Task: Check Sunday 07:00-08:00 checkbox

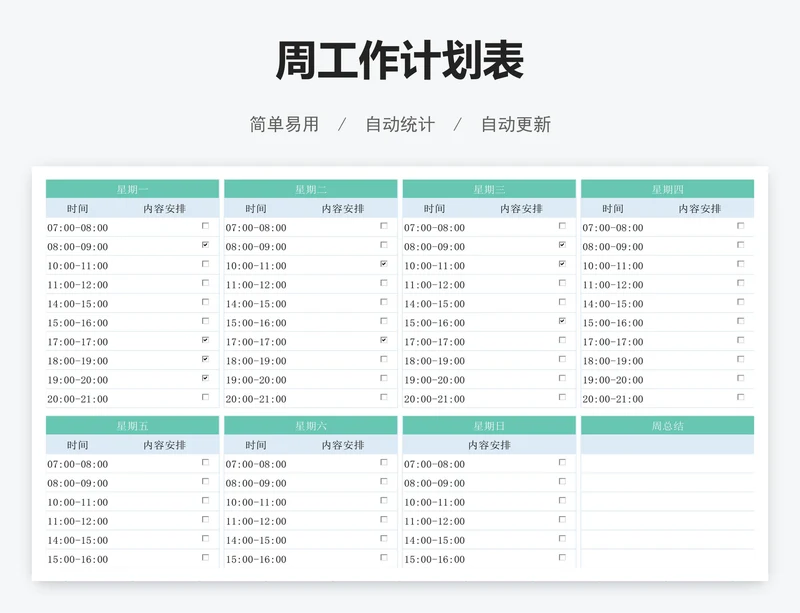Action: [x=562, y=462]
